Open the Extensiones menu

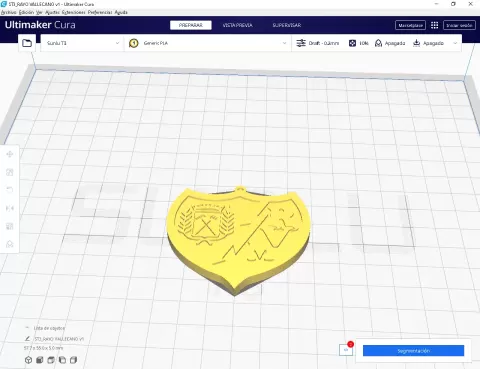(74, 12)
